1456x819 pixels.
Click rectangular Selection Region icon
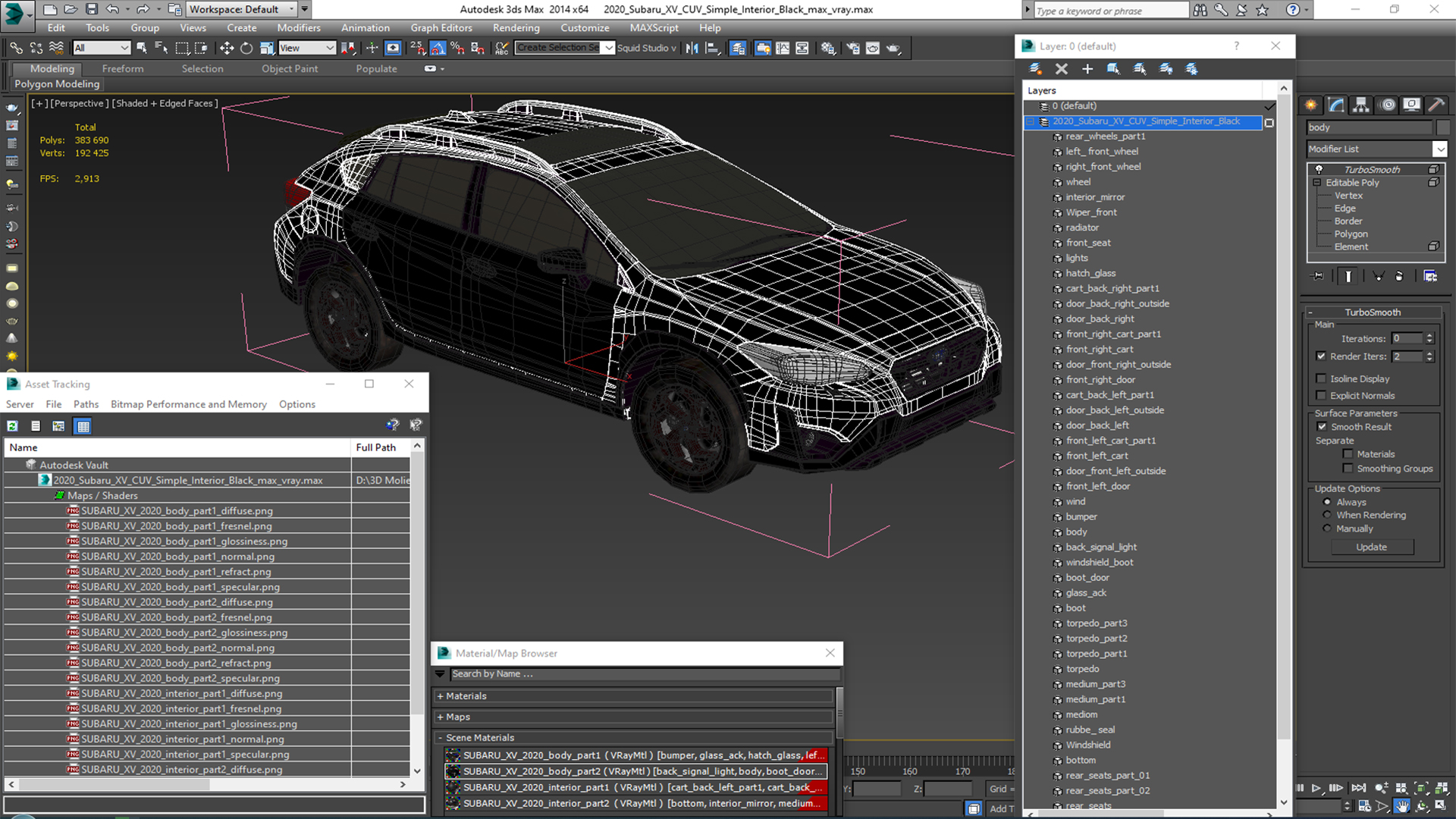pyautogui.click(x=182, y=48)
